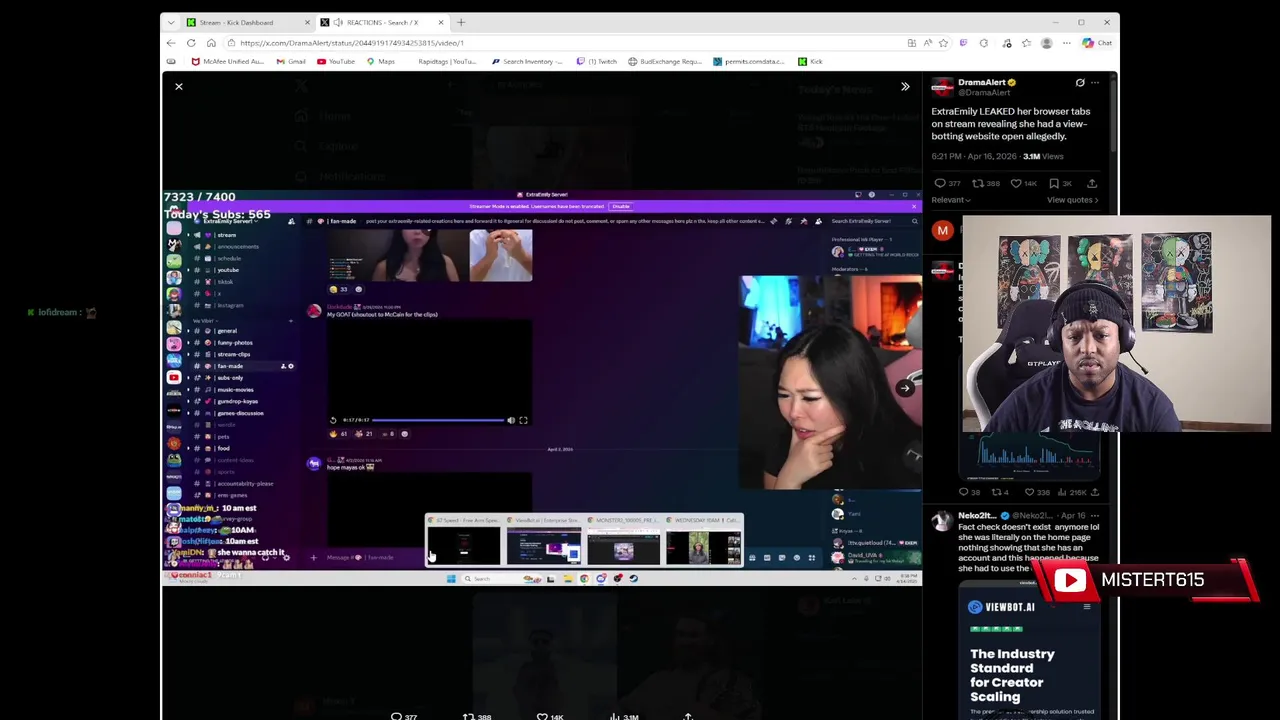Open Kick bookmark
The width and height of the screenshot is (1280, 720).
pyautogui.click(x=811, y=62)
